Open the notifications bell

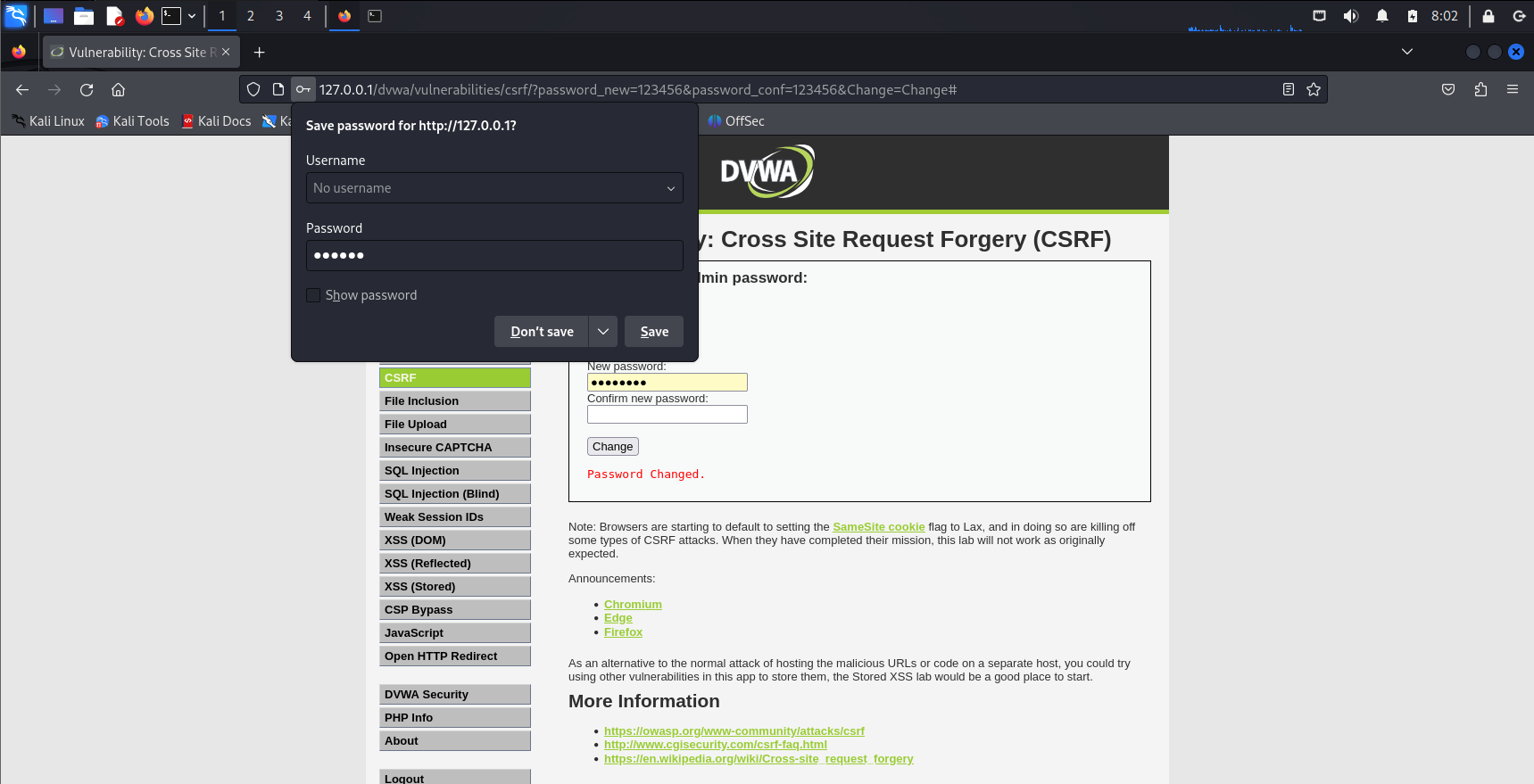coord(1382,16)
